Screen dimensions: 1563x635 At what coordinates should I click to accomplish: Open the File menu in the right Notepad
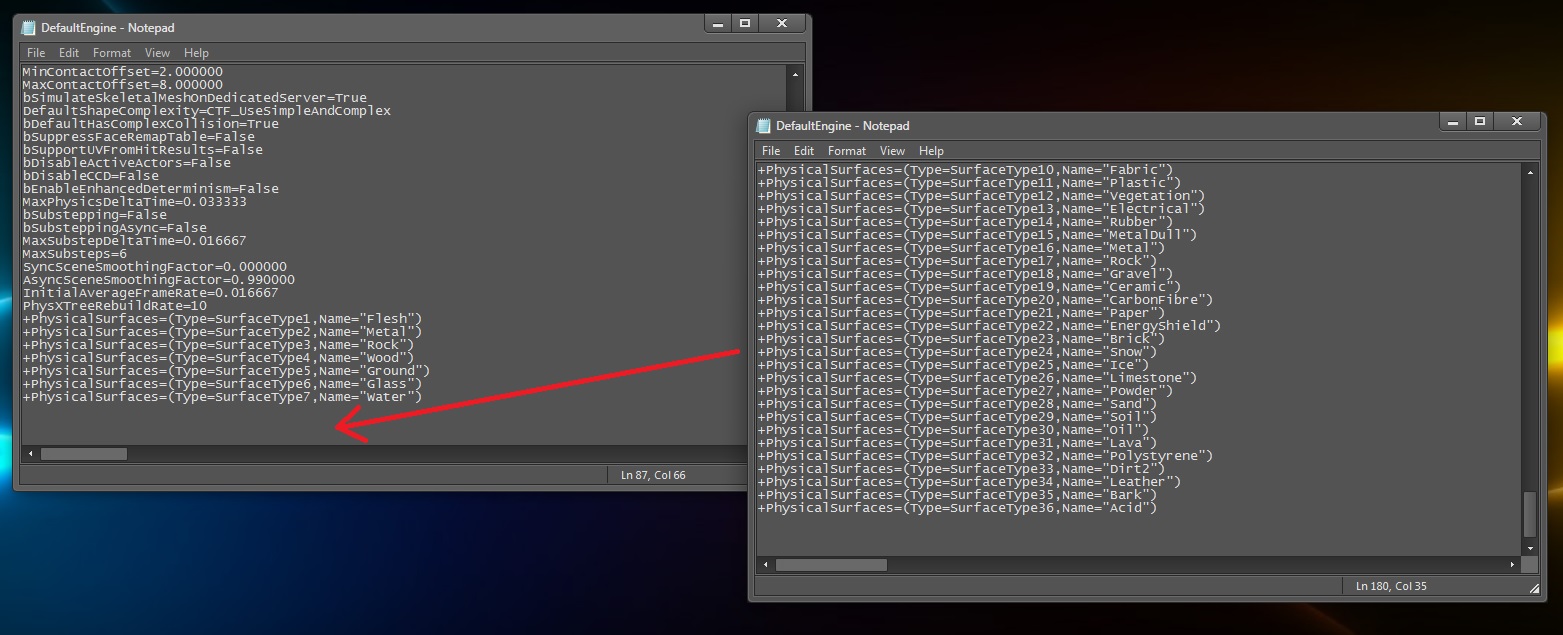770,150
